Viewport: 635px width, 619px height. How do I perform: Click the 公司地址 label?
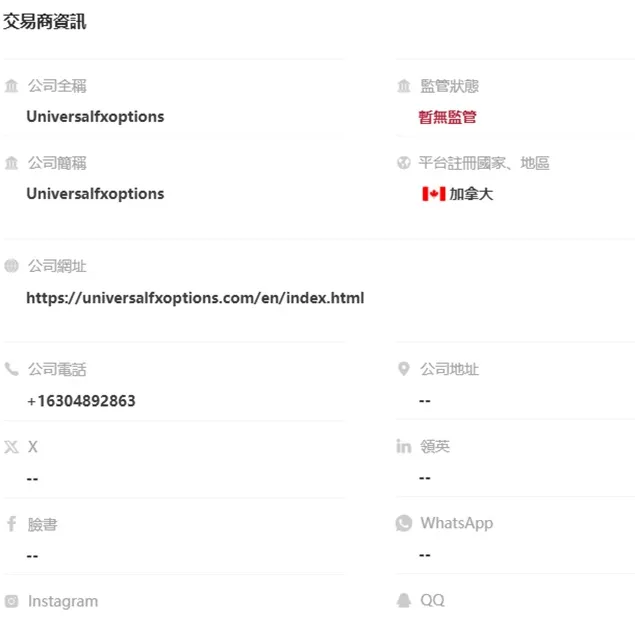click(x=450, y=369)
